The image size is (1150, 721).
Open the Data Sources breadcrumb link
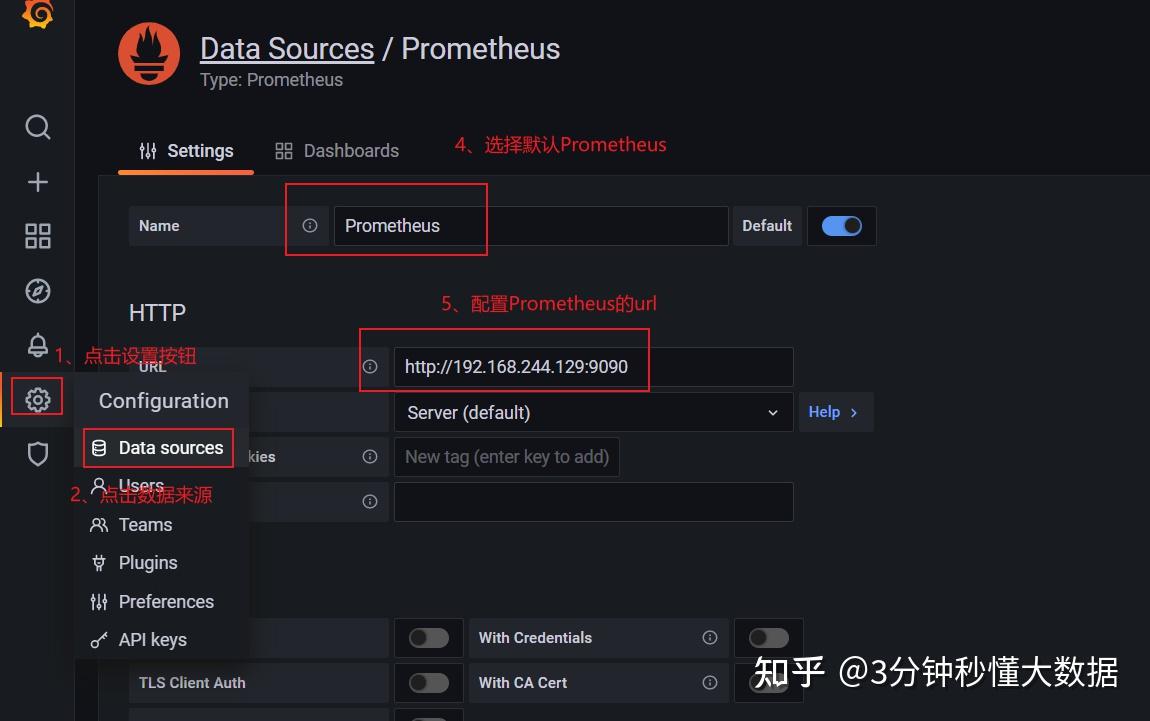pos(286,48)
